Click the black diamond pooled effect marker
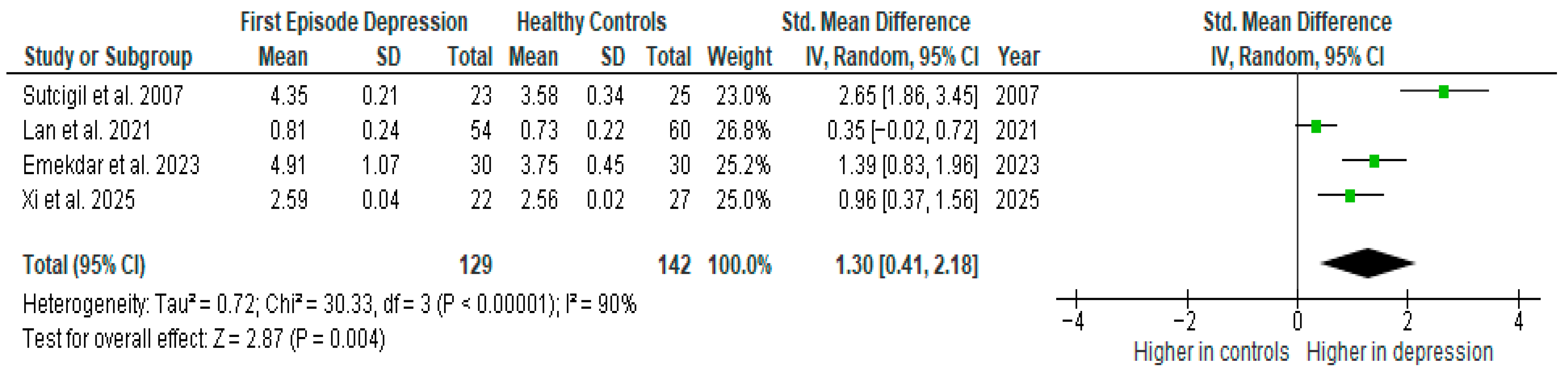Viewport: 1568px width, 373px height. 1368,263
